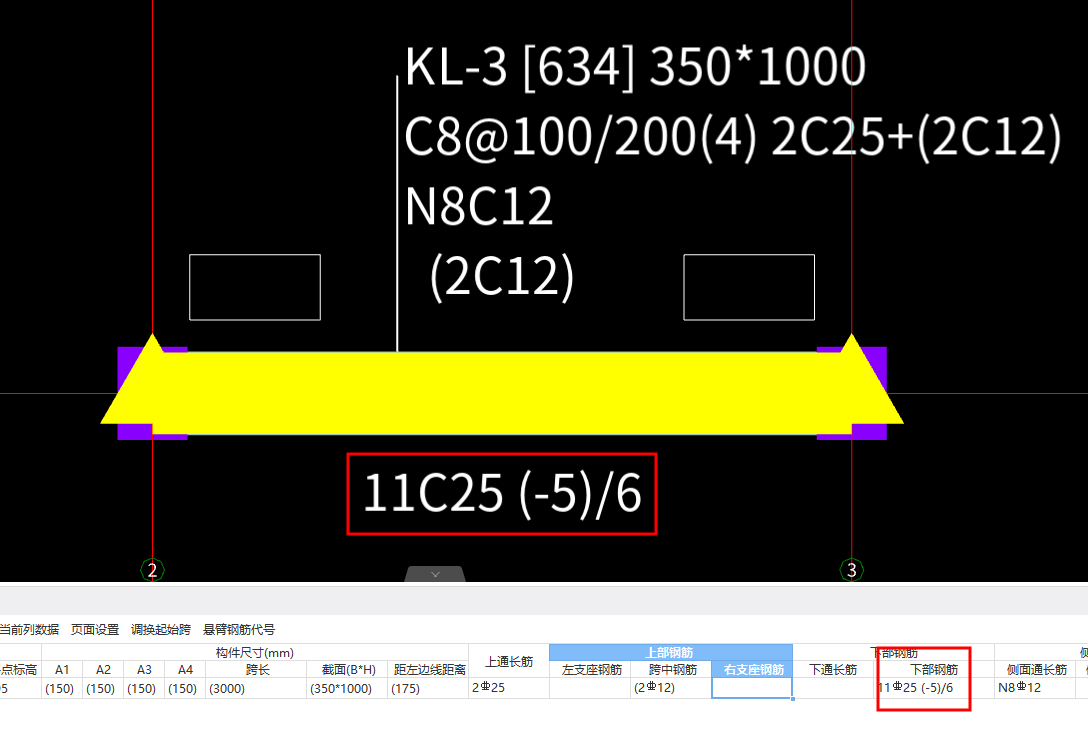Click the 侧面通长筋 column header

pyautogui.click(x=1036, y=669)
